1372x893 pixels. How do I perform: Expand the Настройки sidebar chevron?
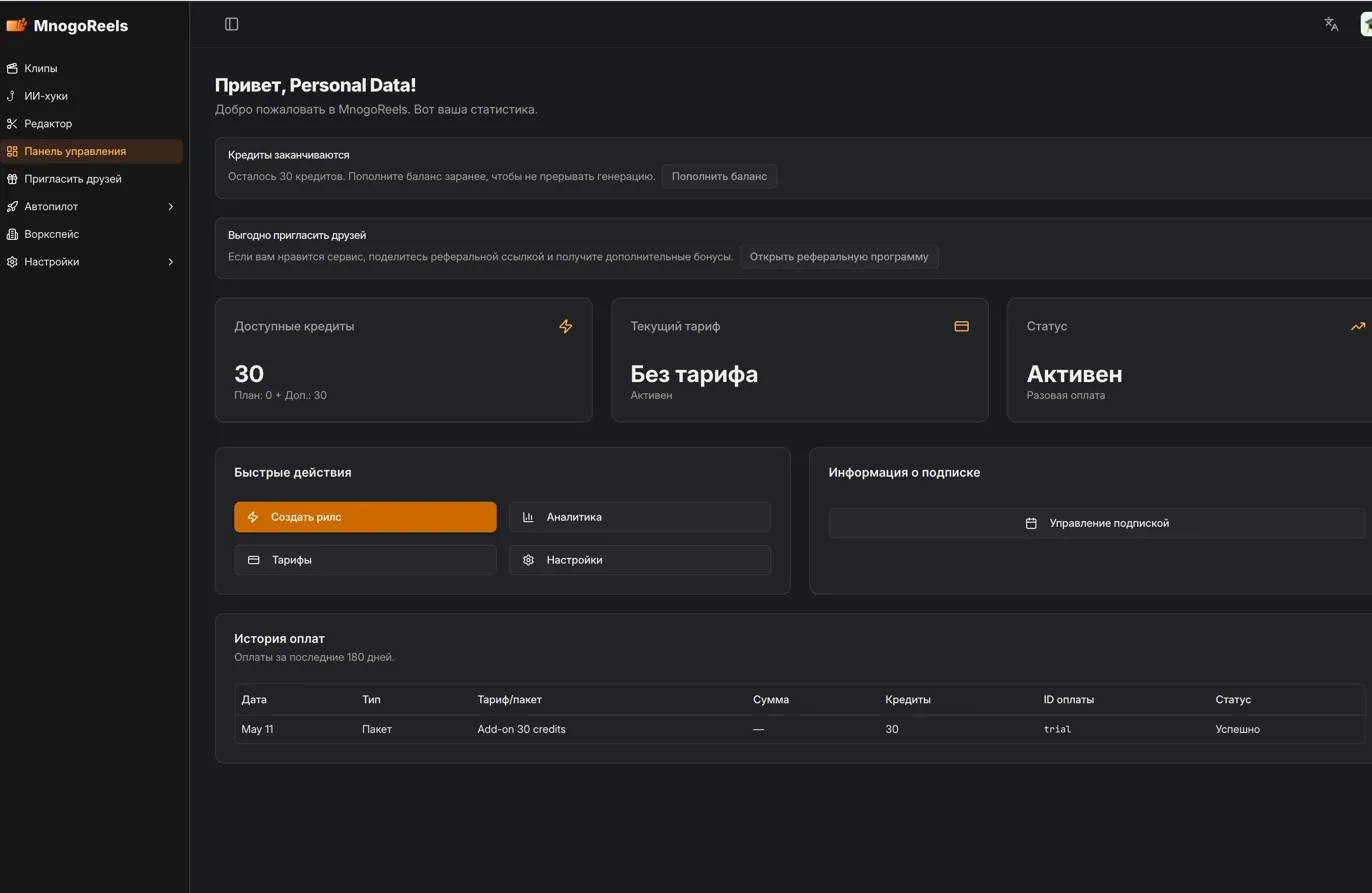(x=170, y=262)
